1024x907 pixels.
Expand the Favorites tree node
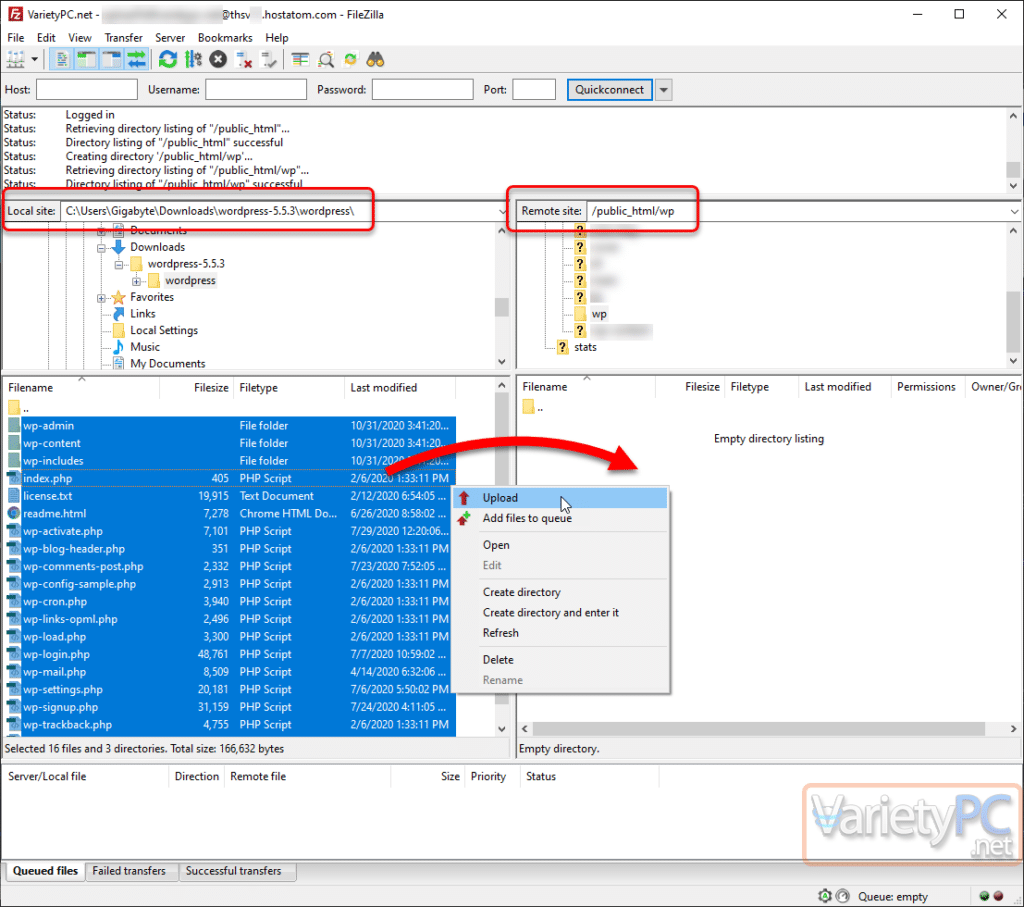pos(101,298)
